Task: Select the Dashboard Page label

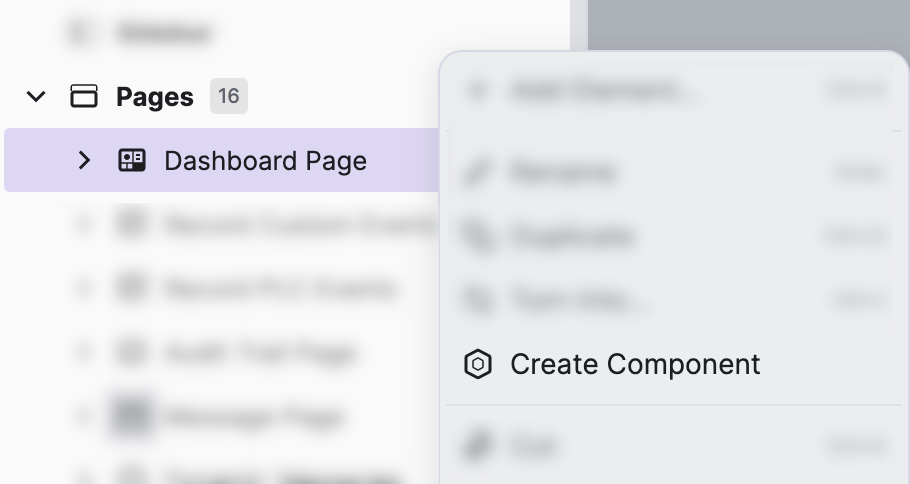Action: click(265, 161)
